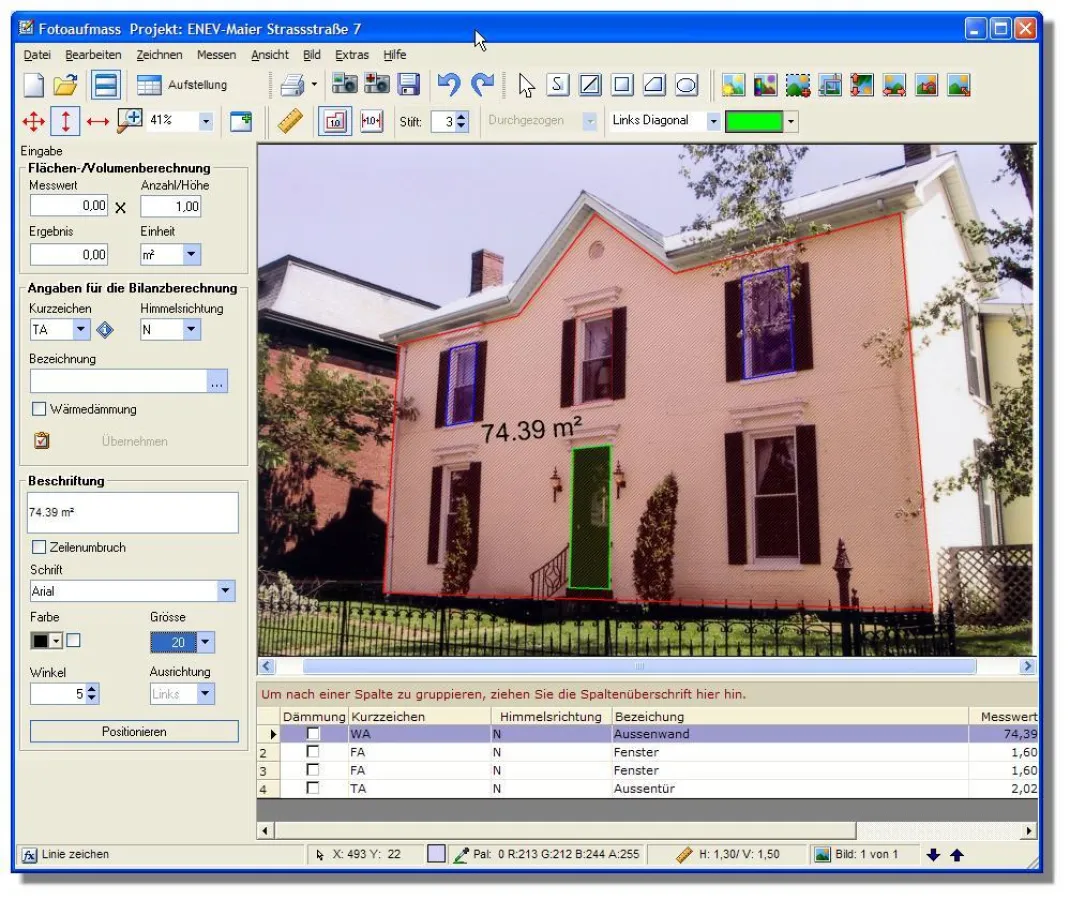Click the Aufstellung button
This screenshot has height=900, width=1070.
pos(183,85)
